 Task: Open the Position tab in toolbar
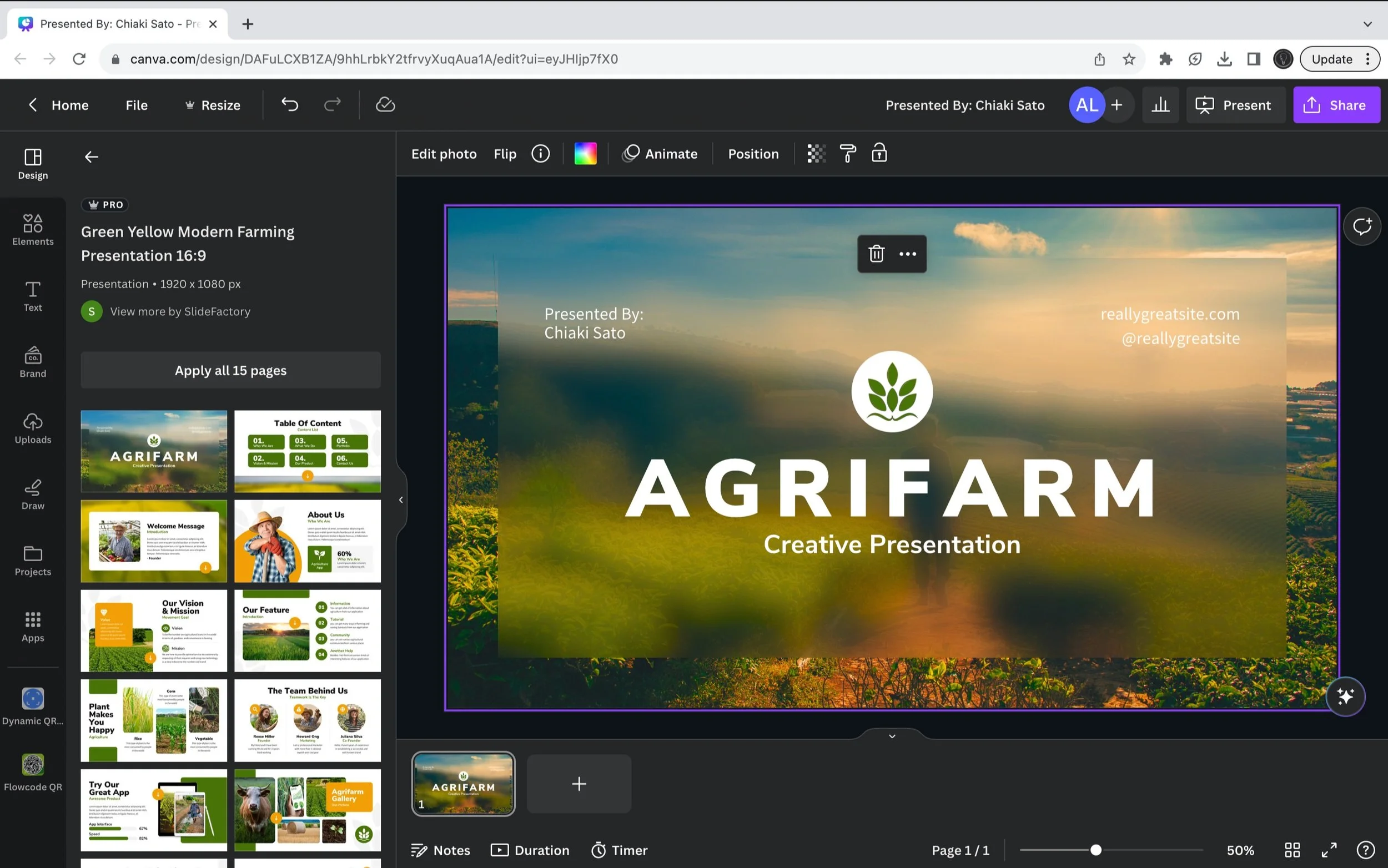(x=753, y=153)
